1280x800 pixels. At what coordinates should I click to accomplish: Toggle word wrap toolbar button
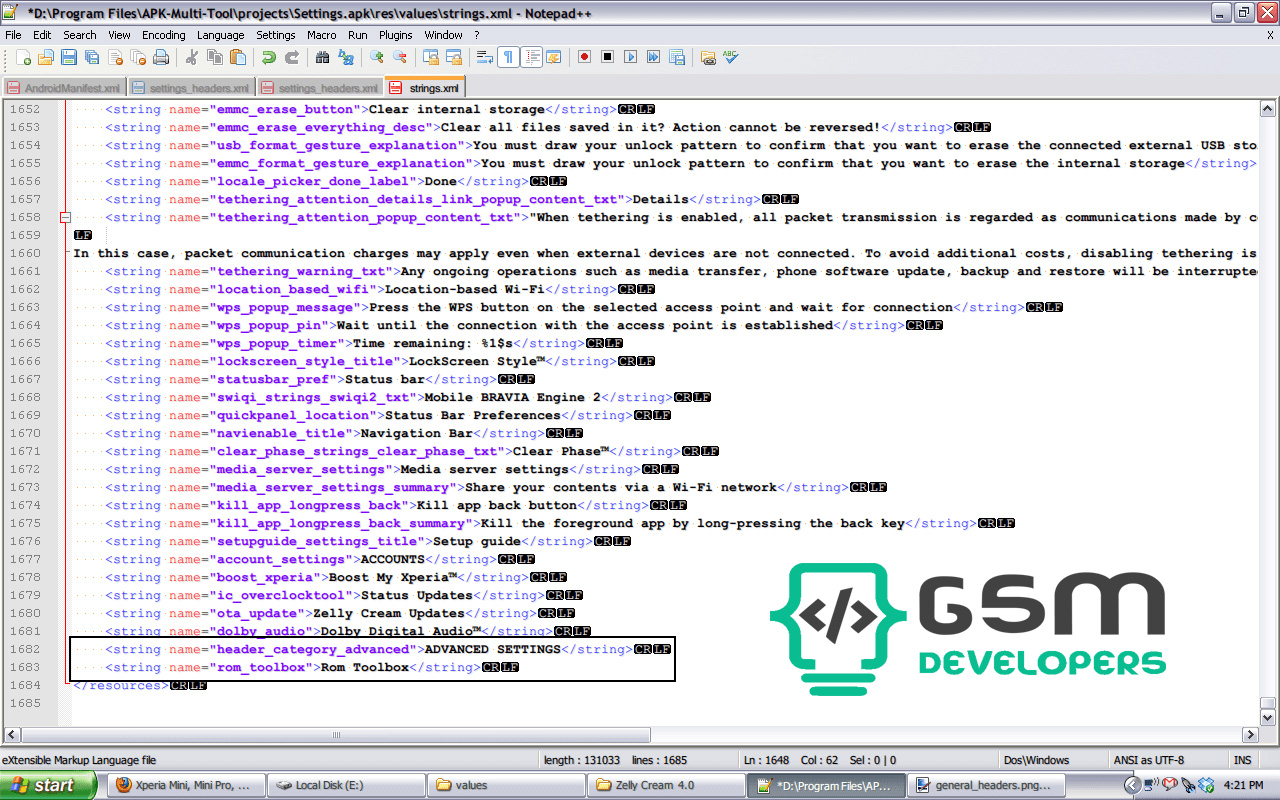pyautogui.click(x=486, y=57)
